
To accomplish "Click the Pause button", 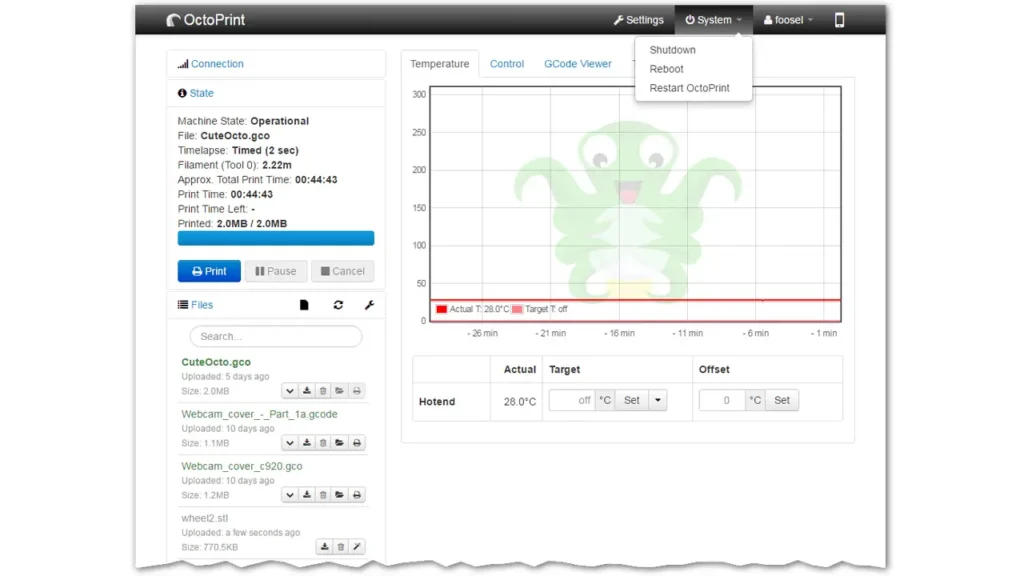I will coord(276,271).
